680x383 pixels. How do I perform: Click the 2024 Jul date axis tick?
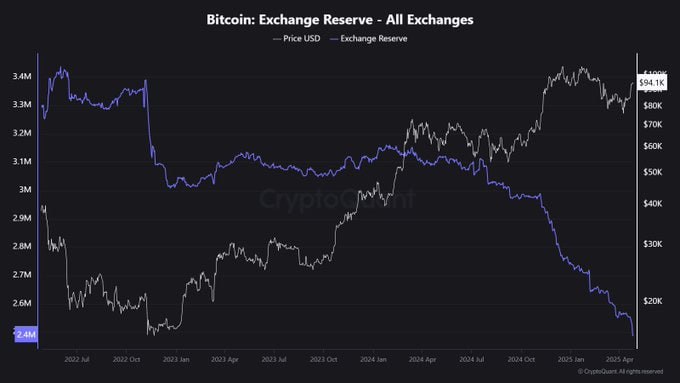(472, 360)
